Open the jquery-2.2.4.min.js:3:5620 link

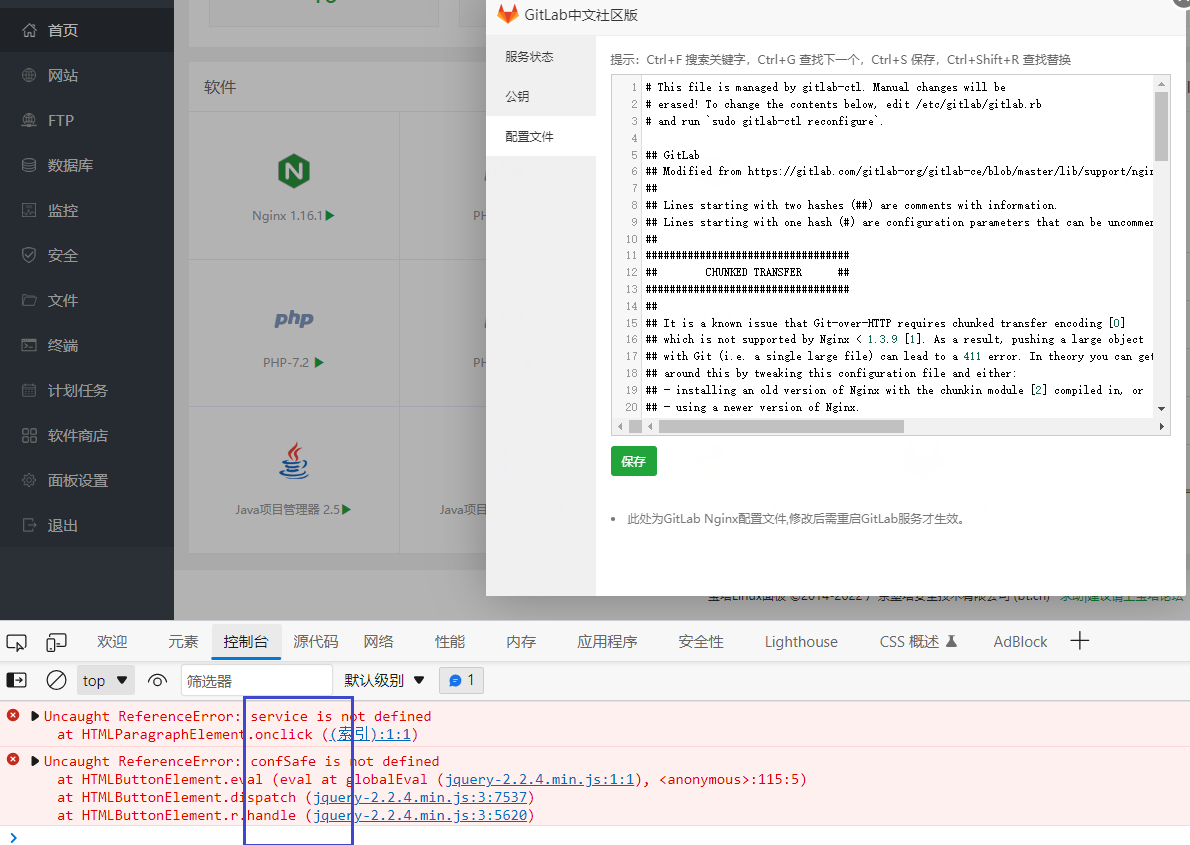420,815
